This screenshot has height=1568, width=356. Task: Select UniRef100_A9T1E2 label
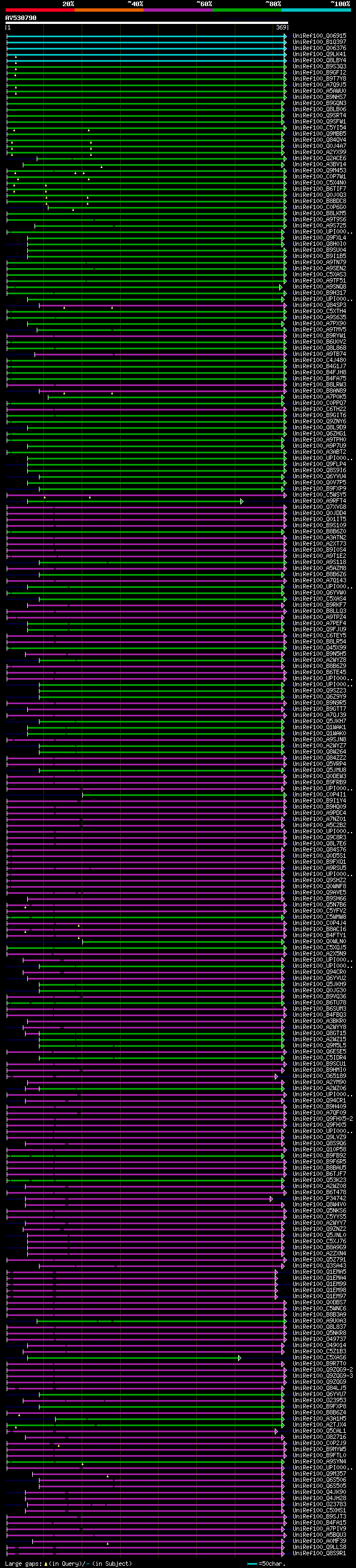(319, 556)
